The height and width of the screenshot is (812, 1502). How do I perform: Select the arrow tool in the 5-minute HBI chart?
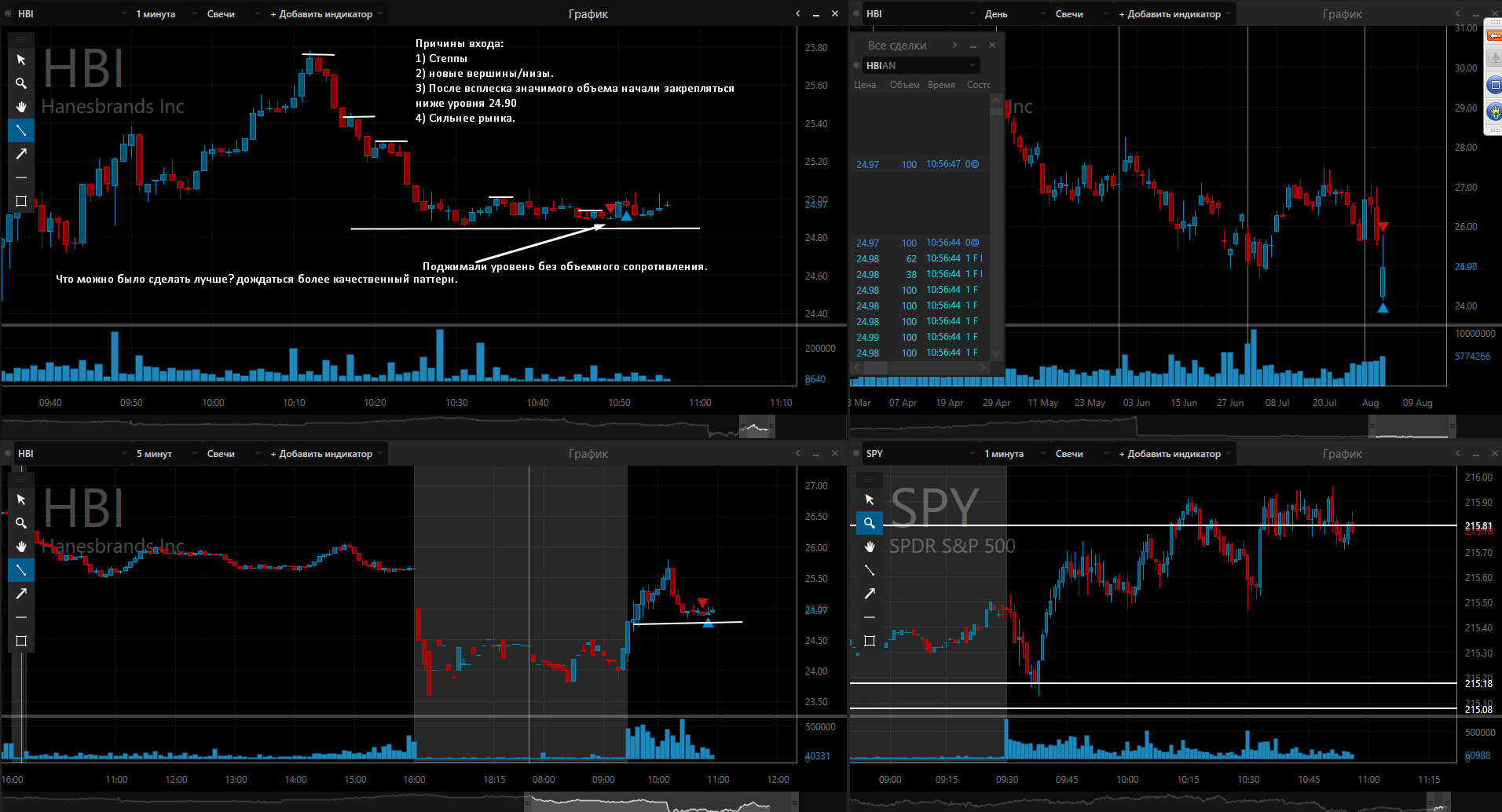pos(21,594)
